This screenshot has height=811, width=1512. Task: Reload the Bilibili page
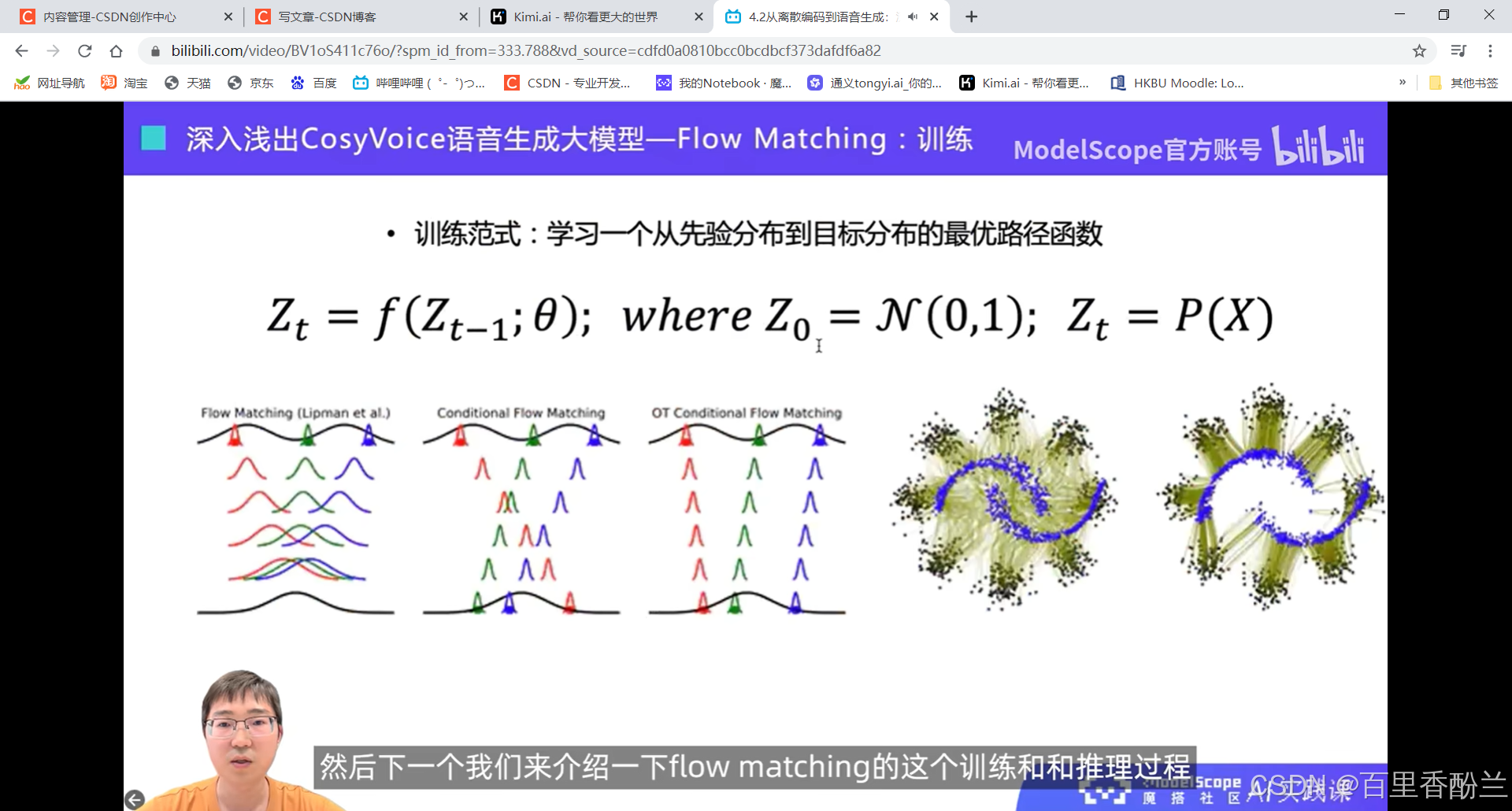(85, 51)
